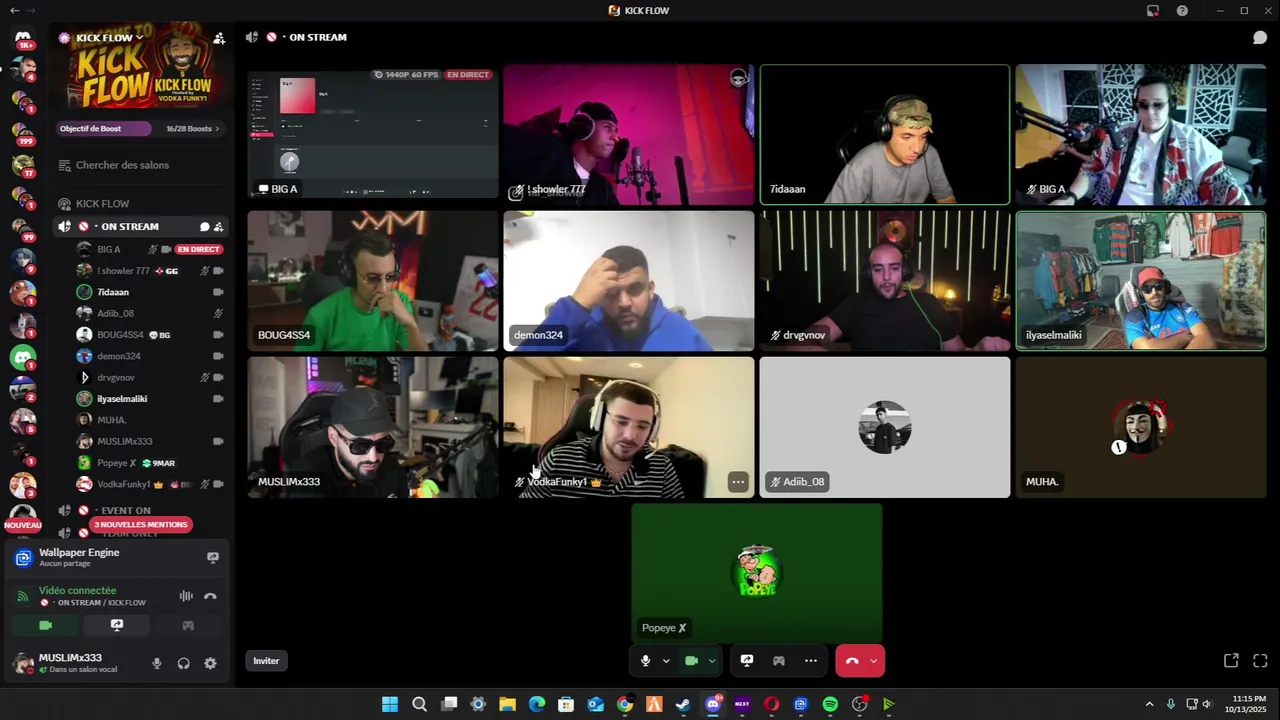Focus BOUG4SS4 video tile
The image size is (1280, 720).
pos(373,281)
